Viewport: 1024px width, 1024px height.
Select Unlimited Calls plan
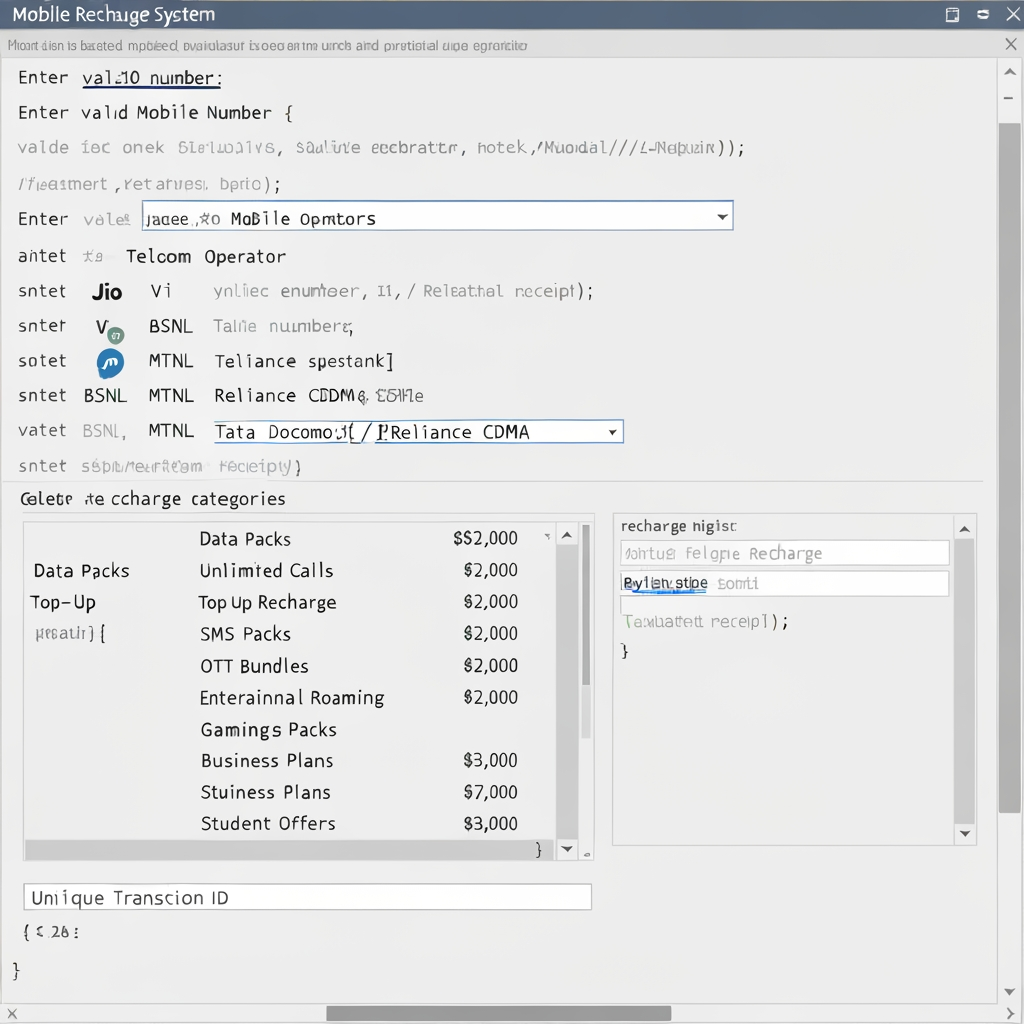[358, 571]
